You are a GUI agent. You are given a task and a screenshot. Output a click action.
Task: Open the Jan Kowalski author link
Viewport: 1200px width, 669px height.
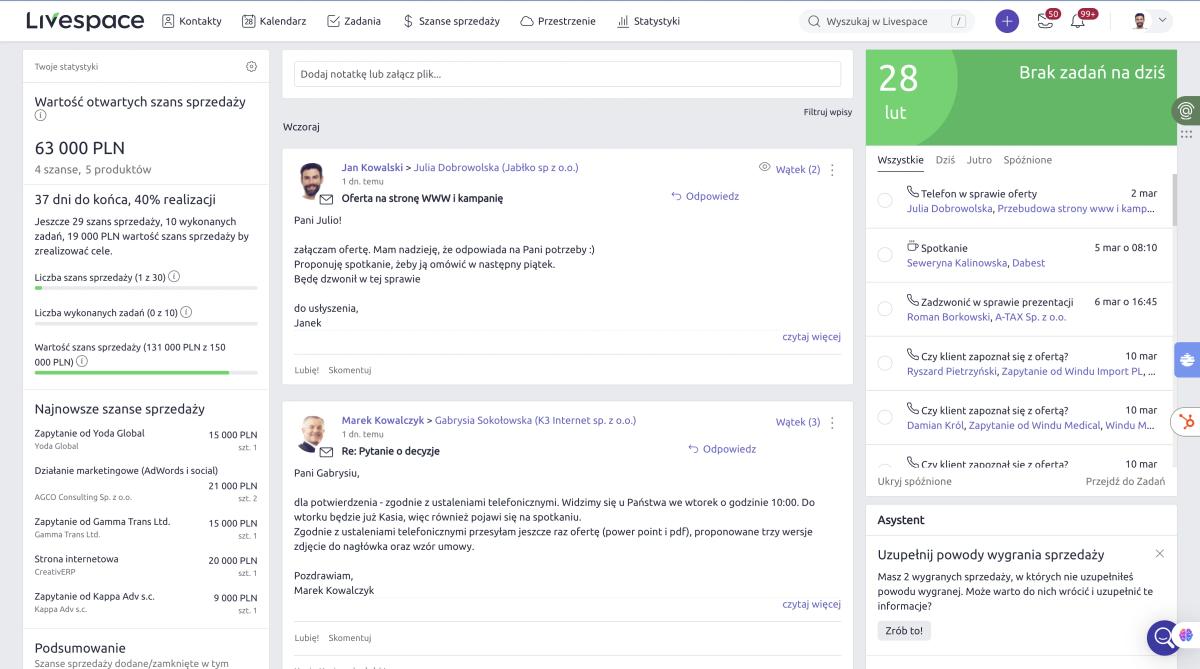point(372,168)
